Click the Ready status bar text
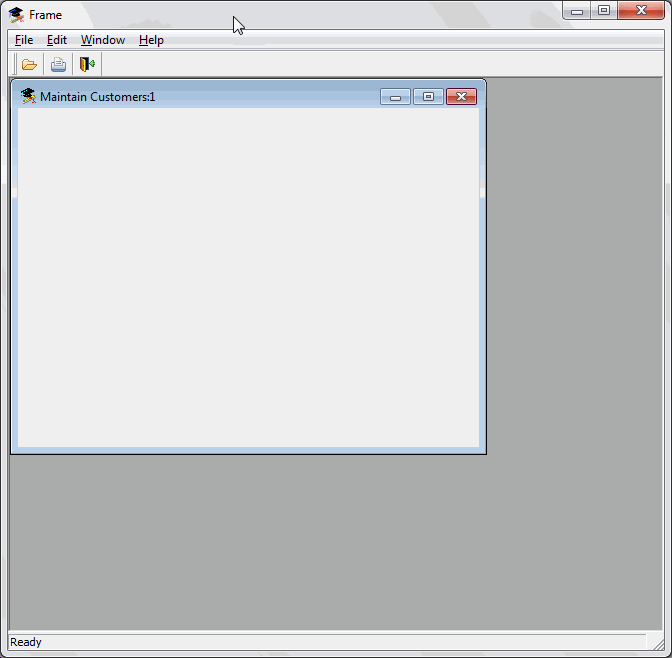This screenshot has width=672, height=658. click(x=26, y=642)
